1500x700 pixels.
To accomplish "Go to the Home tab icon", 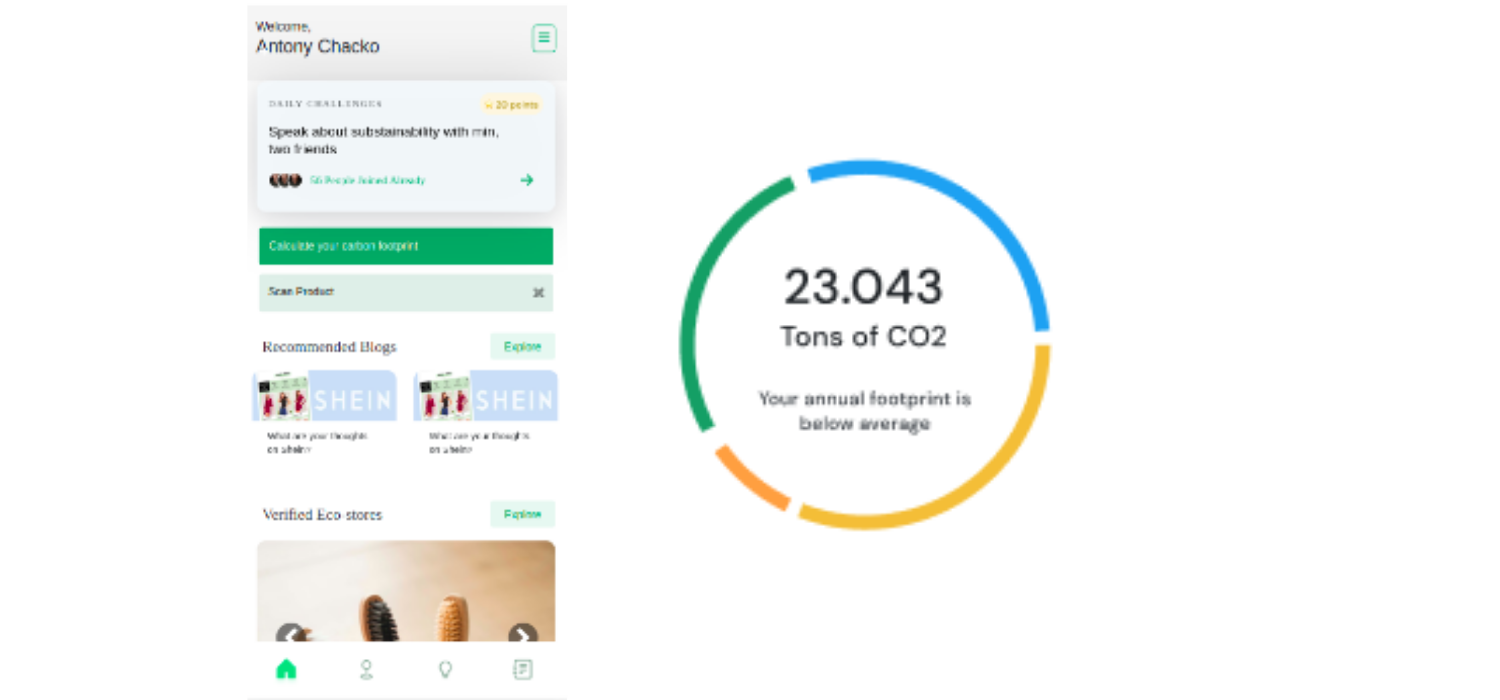I will tap(286, 669).
